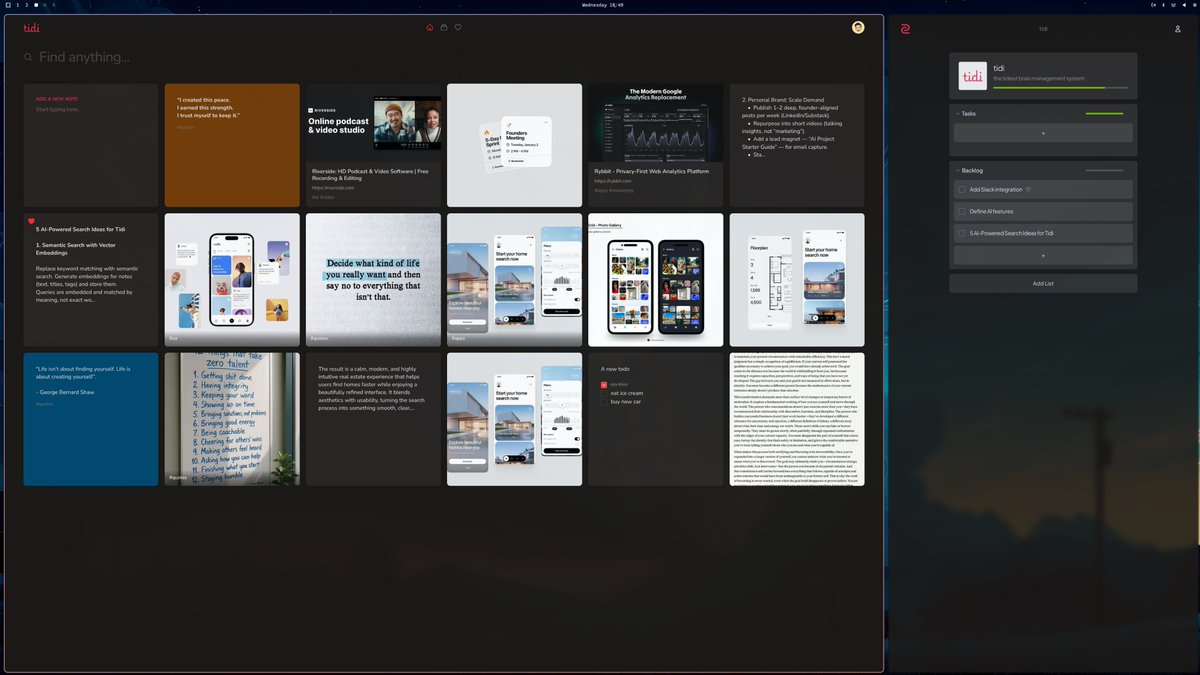Uncheck the completed todo in A new todo note

pyautogui.click(x=603, y=384)
